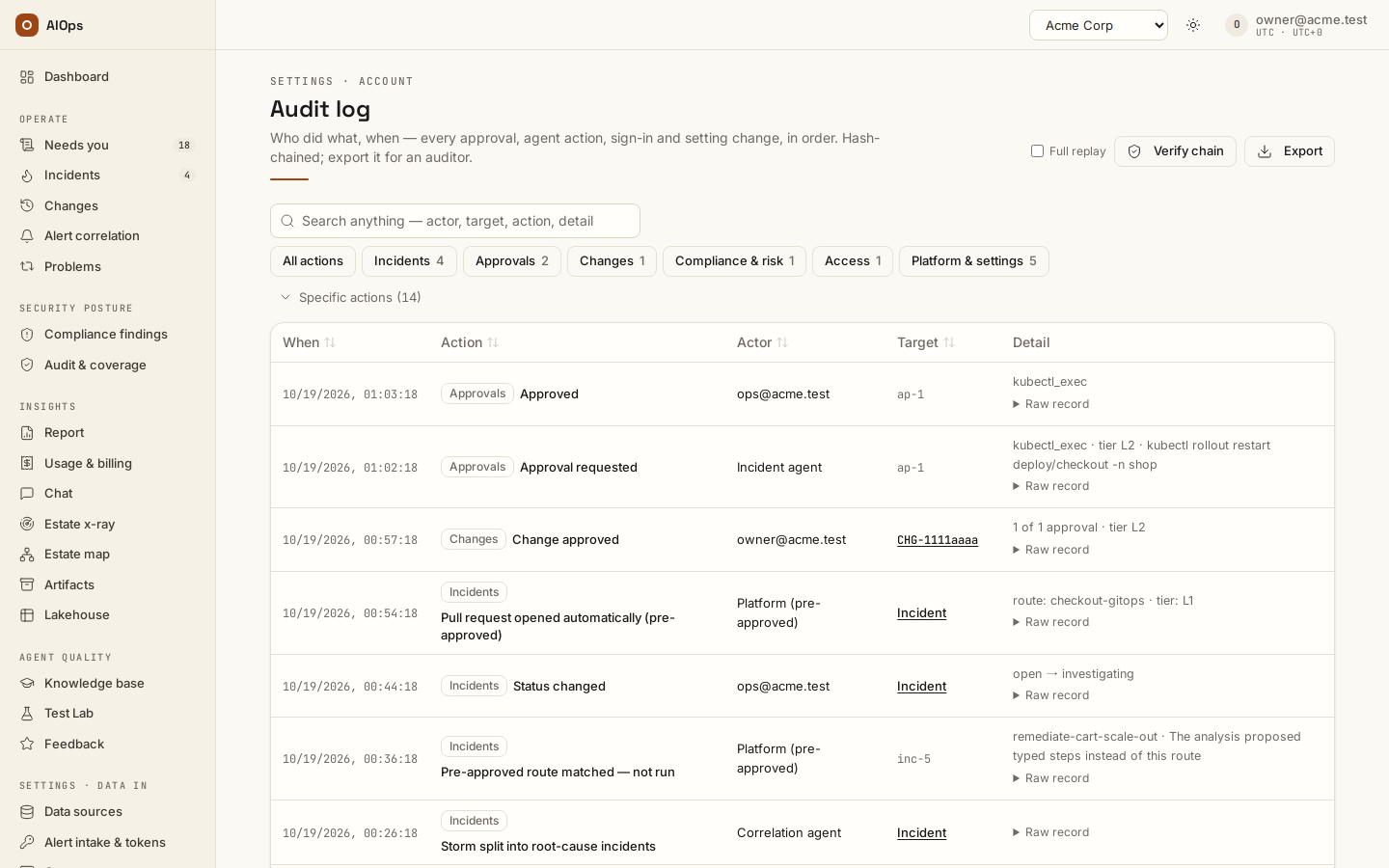This screenshot has height=868, width=1389.
Task: Enable the Full replay checkbox
Action: (1037, 151)
